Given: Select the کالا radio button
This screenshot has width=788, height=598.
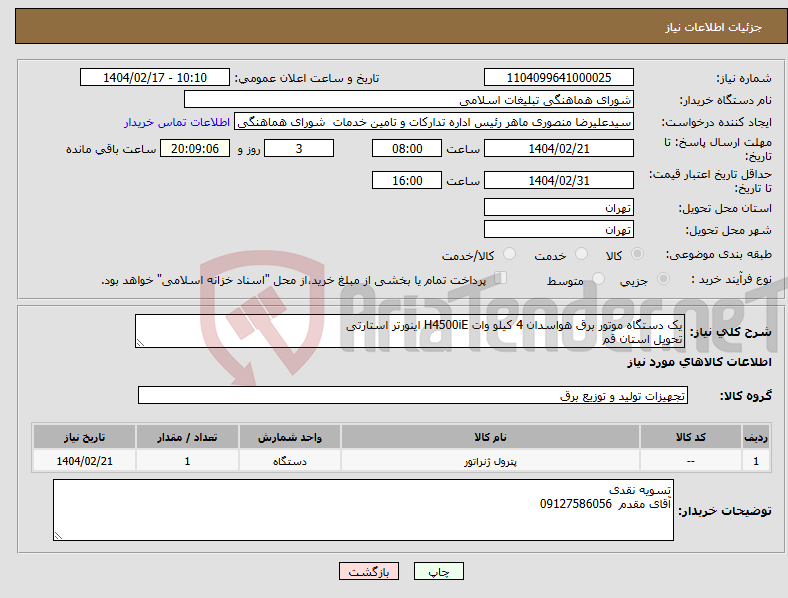Looking at the screenshot, I should (637, 254).
